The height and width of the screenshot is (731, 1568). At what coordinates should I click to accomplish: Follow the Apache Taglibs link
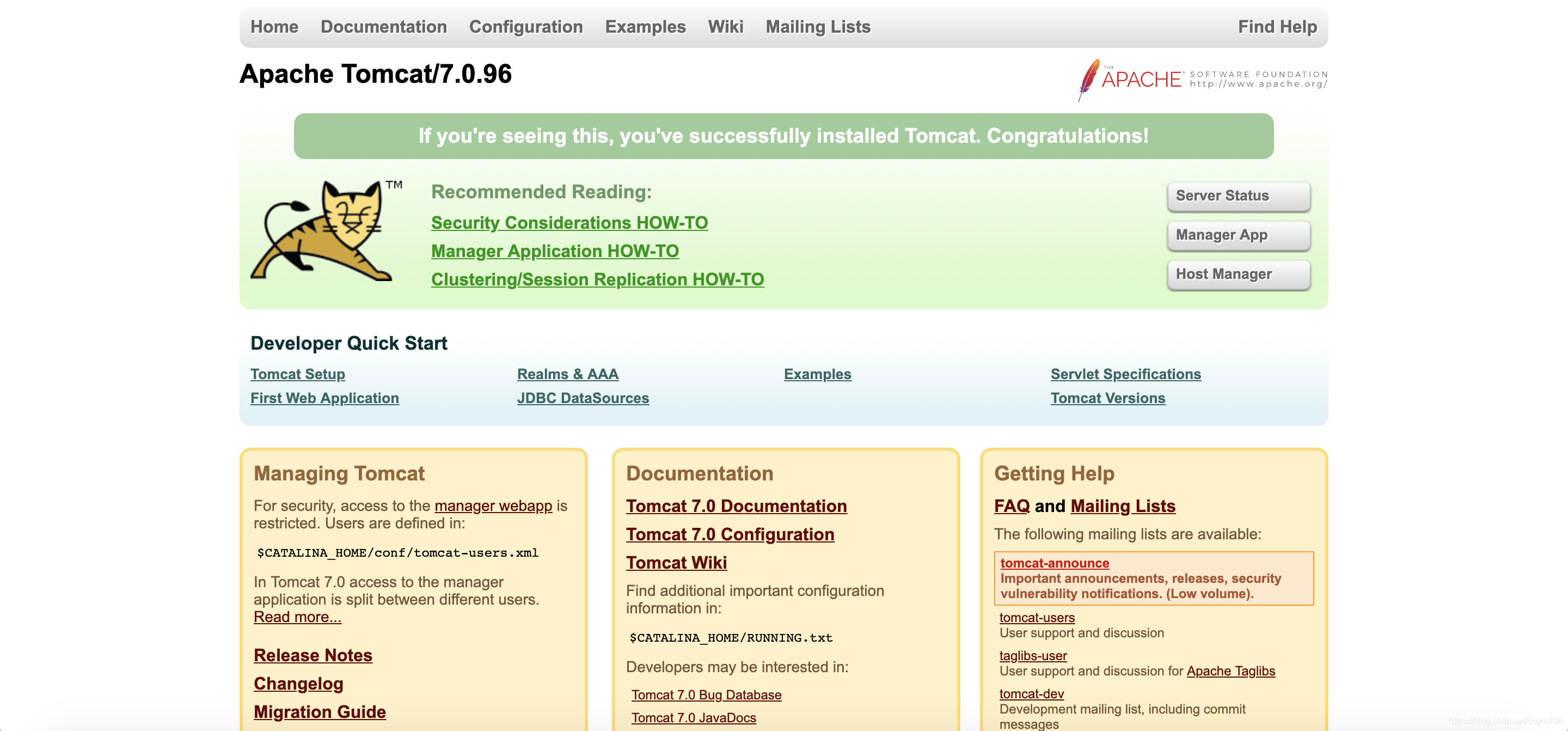pos(1231,671)
